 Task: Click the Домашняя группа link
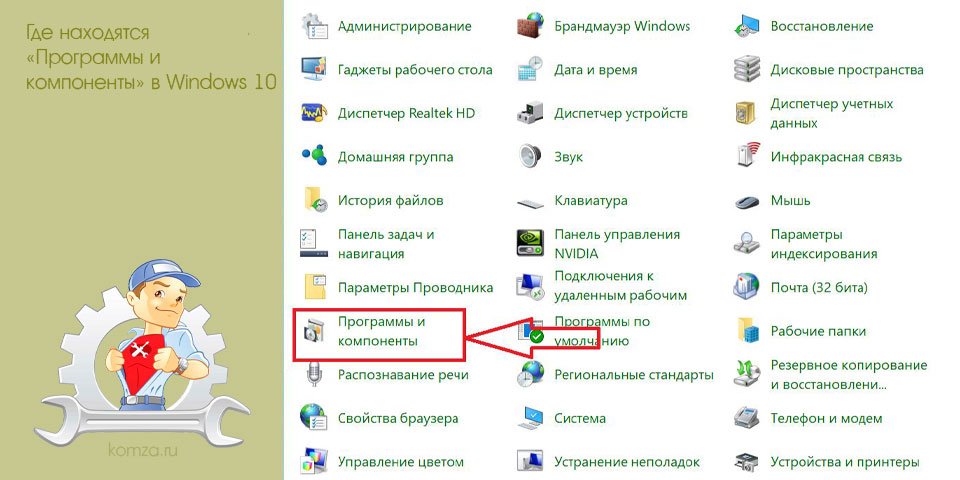(x=396, y=157)
